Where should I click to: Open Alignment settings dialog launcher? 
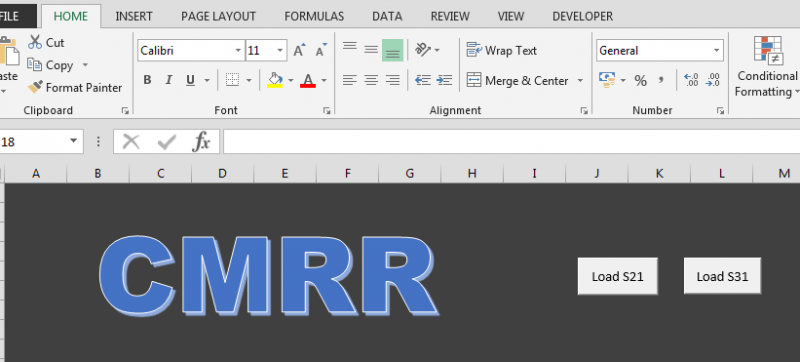tap(584, 110)
